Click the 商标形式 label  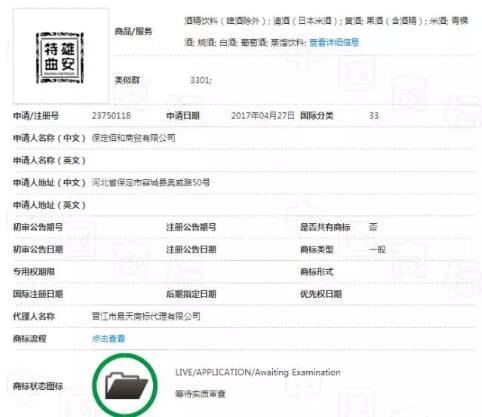pos(317,272)
